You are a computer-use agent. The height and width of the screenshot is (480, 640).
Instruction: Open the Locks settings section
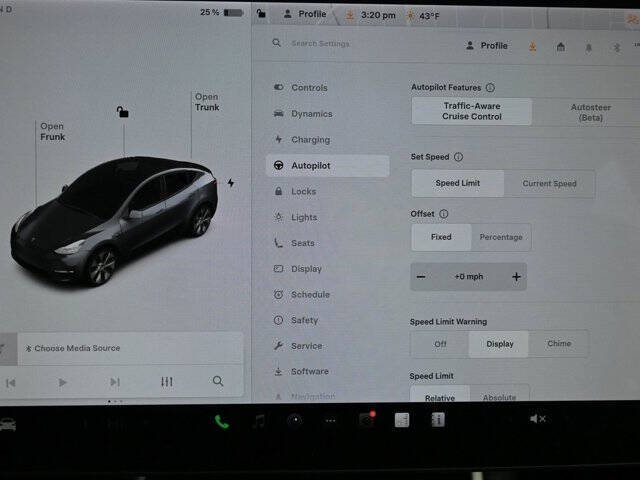tap(327, 191)
